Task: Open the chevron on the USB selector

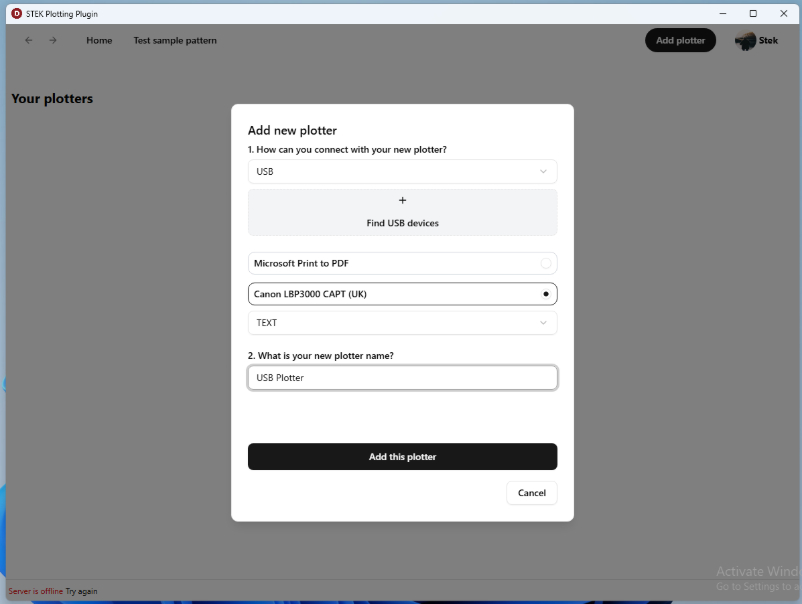Action: coord(544,171)
